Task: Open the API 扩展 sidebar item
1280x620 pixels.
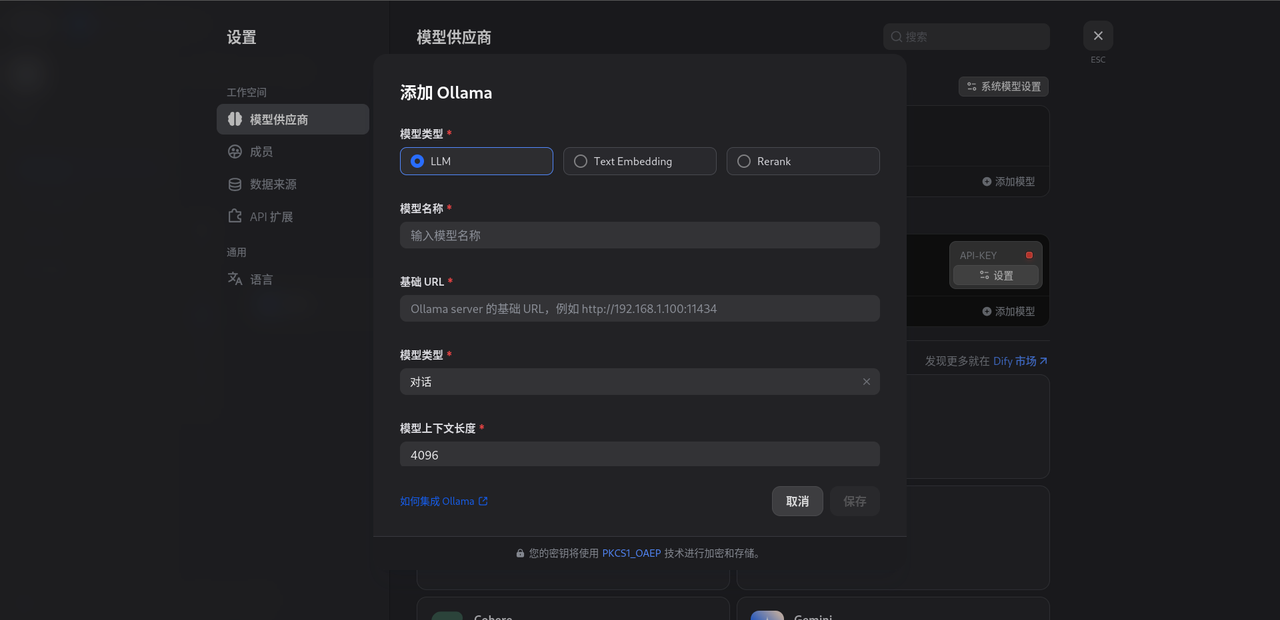Action: pyautogui.click(x=293, y=217)
